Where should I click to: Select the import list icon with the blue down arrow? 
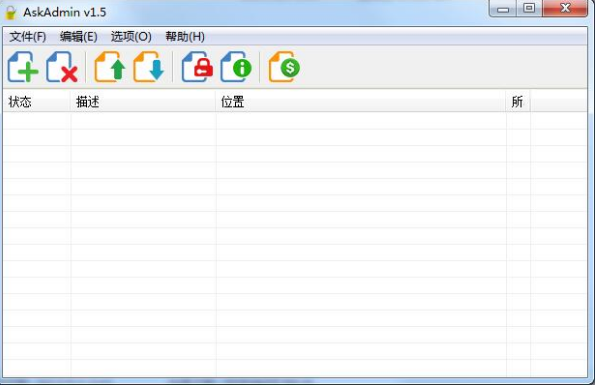coord(149,67)
